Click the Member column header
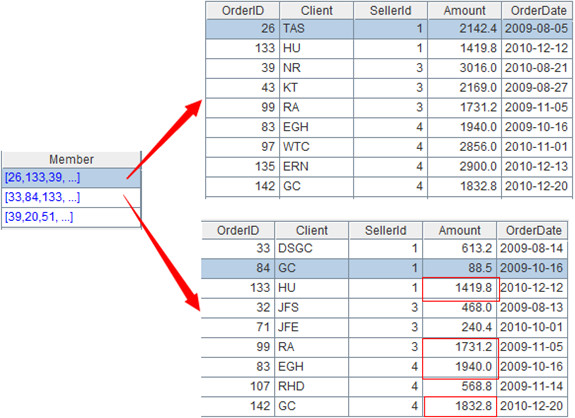The height and width of the screenshot is (418, 575). (71, 159)
